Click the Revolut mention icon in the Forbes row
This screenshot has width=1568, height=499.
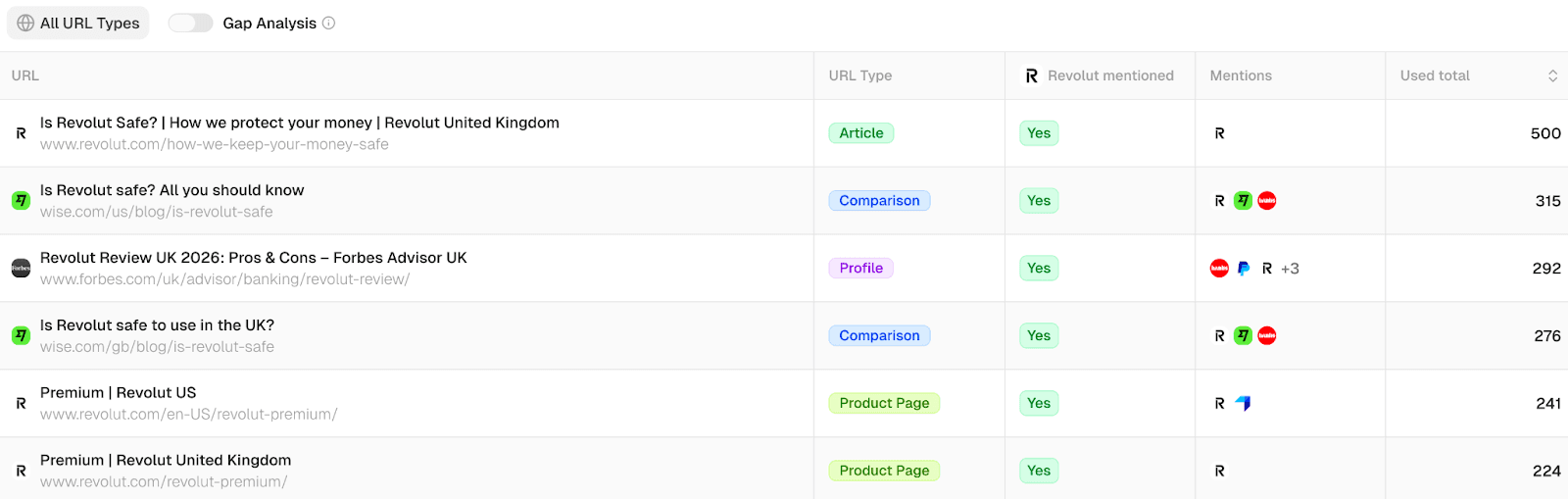click(x=1267, y=269)
